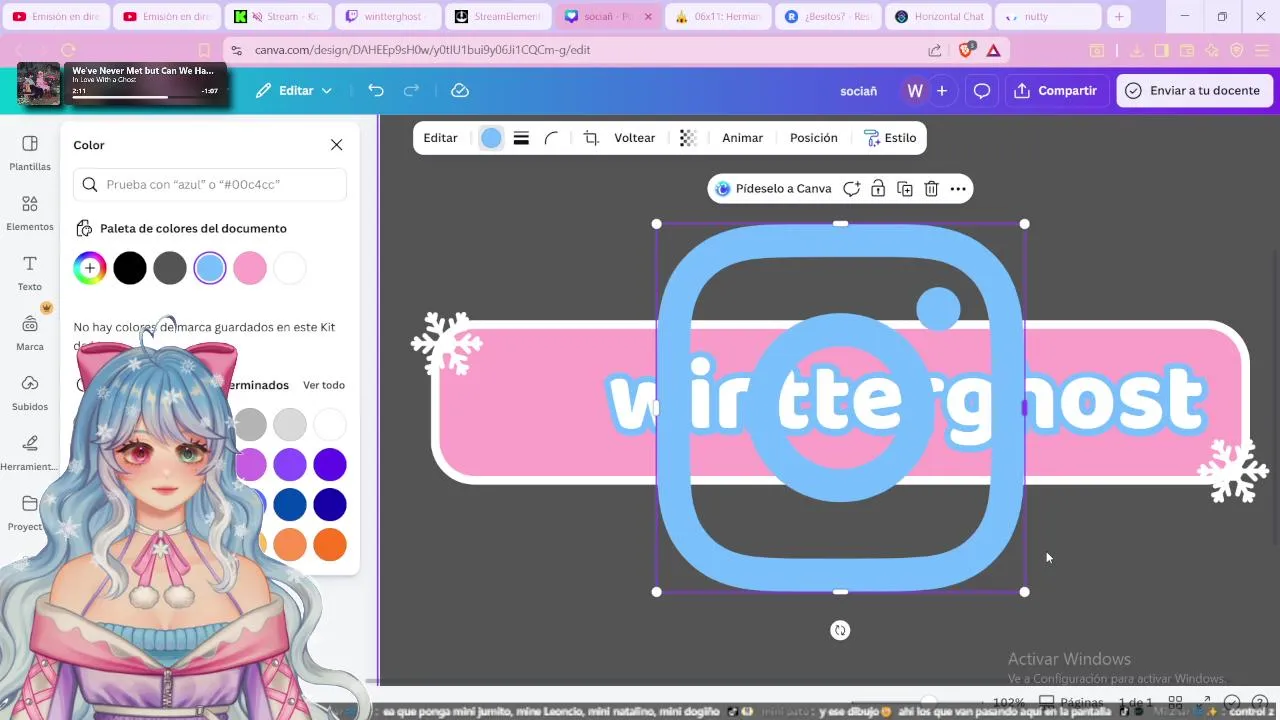Open the Voltear flip menu

tap(634, 138)
